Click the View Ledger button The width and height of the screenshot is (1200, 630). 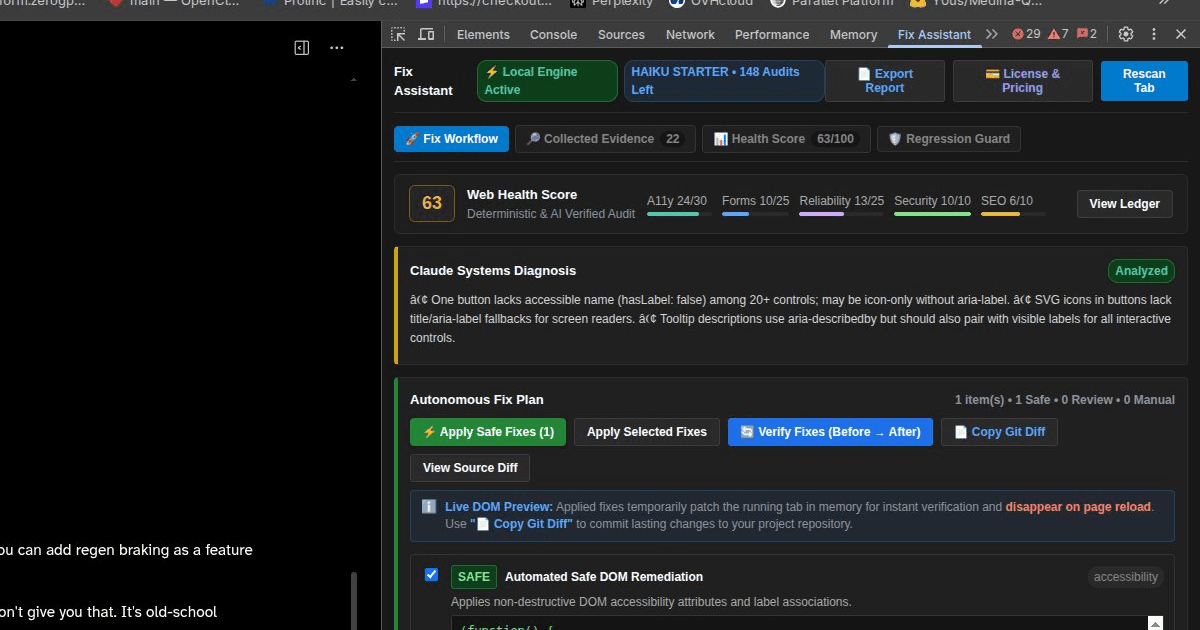(1124, 203)
